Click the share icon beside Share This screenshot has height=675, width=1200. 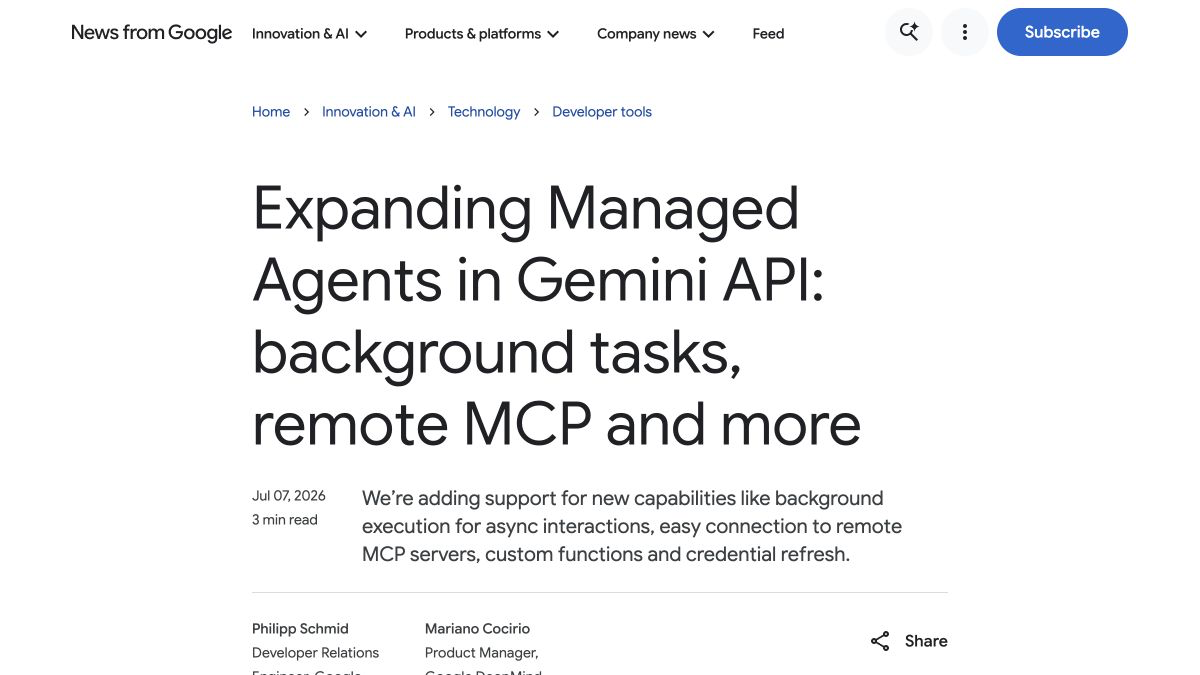(880, 641)
